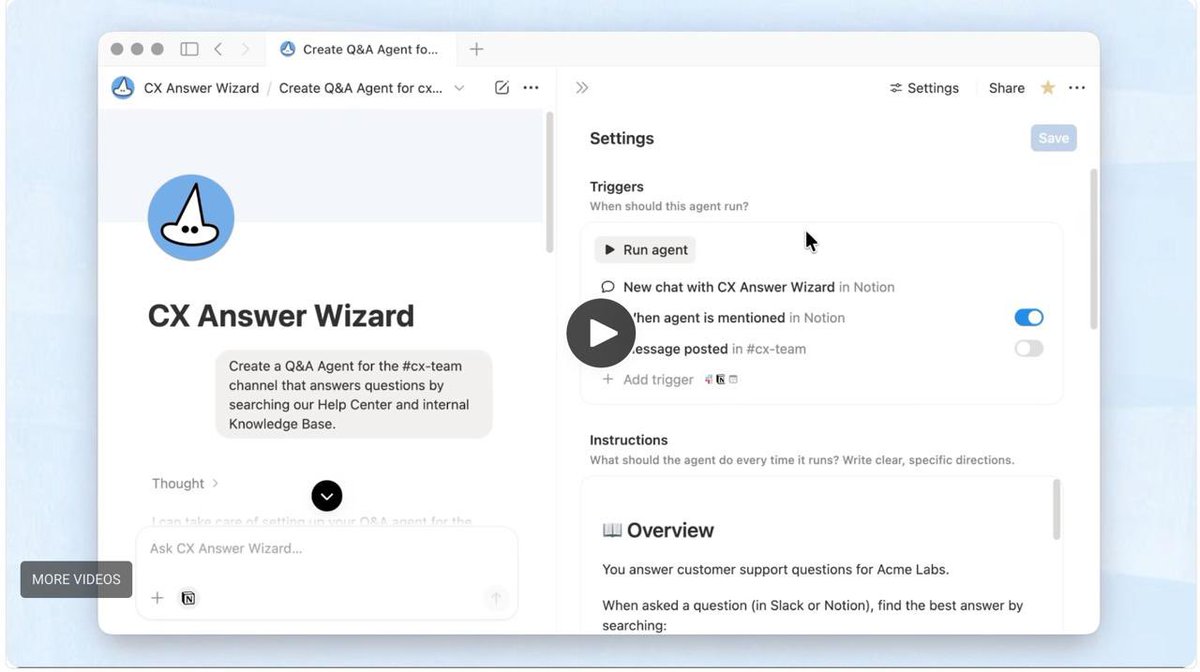Click the 'Create a Q&A Agent' message bubble
Viewport: 1200px width, 672px height.
354,394
